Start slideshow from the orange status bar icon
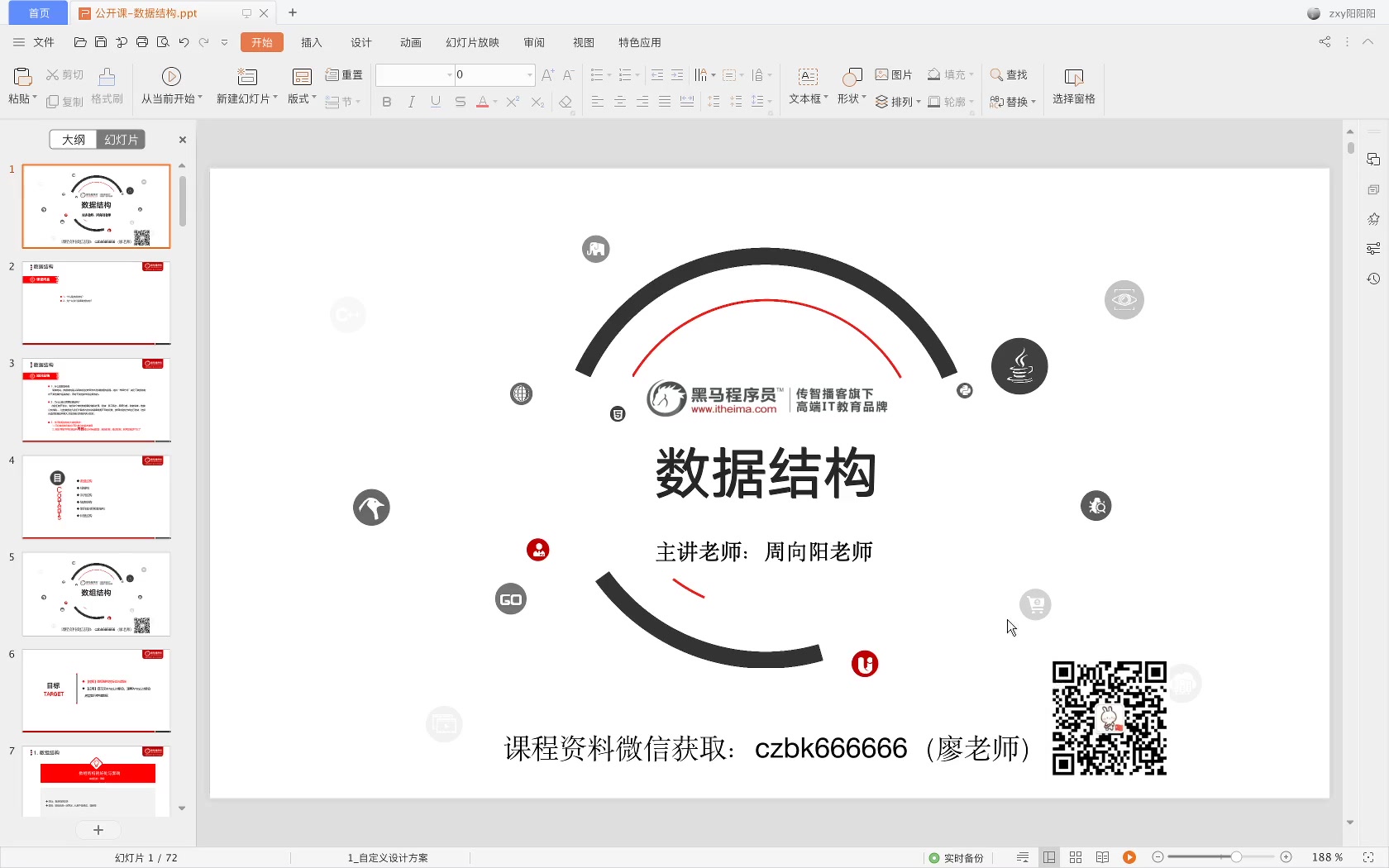Viewport: 1389px width, 868px height. pos(1129,857)
